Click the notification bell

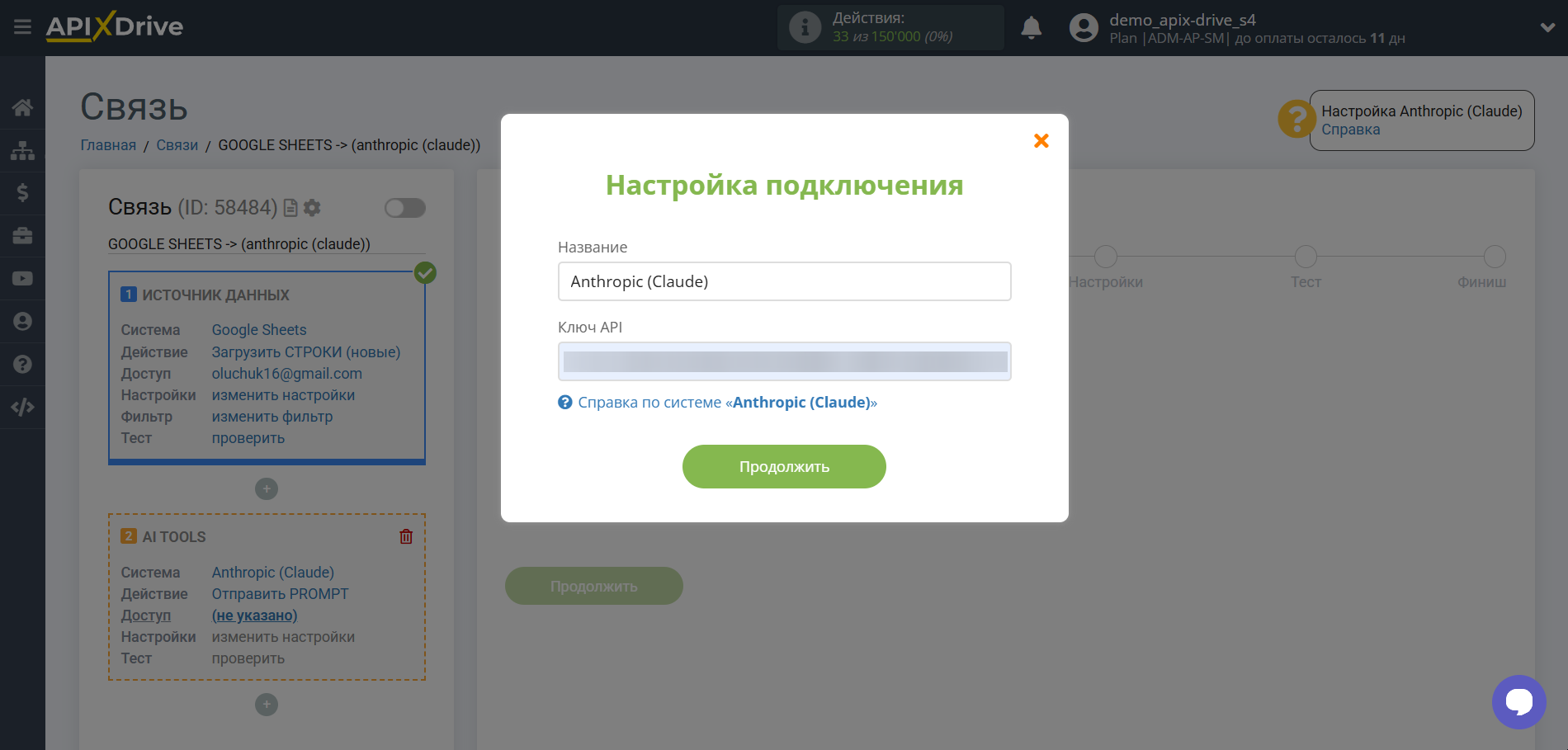(x=1032, y=27)
